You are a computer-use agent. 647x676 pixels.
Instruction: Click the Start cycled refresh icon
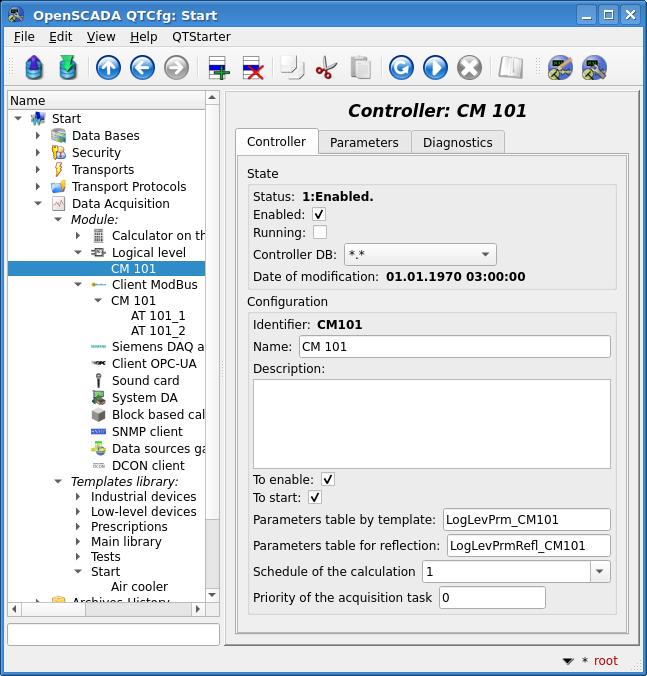435,68
